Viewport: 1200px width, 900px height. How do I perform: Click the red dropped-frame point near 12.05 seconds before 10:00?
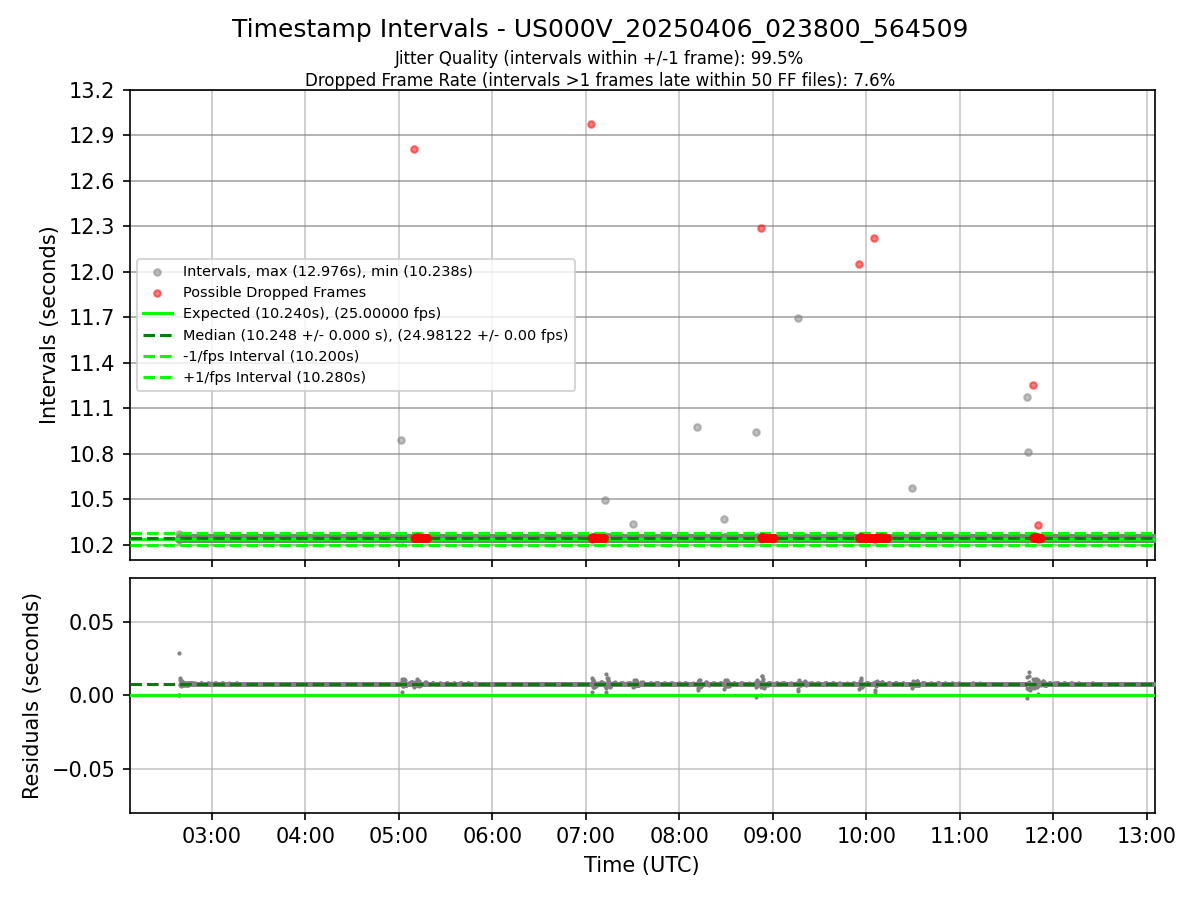click(859, 264)
